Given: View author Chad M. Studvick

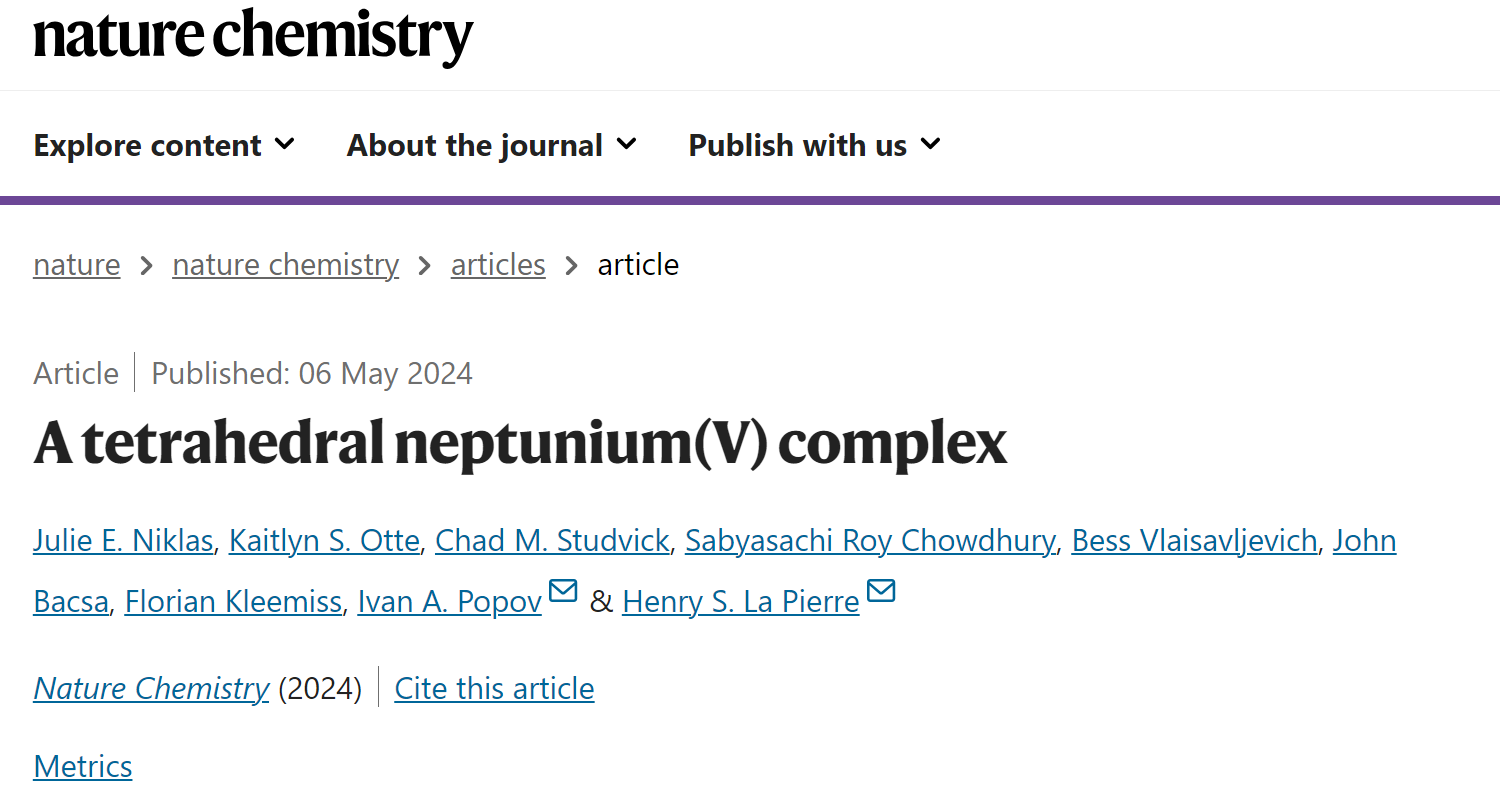Looking at the screenshot, I should pos(552,541).
